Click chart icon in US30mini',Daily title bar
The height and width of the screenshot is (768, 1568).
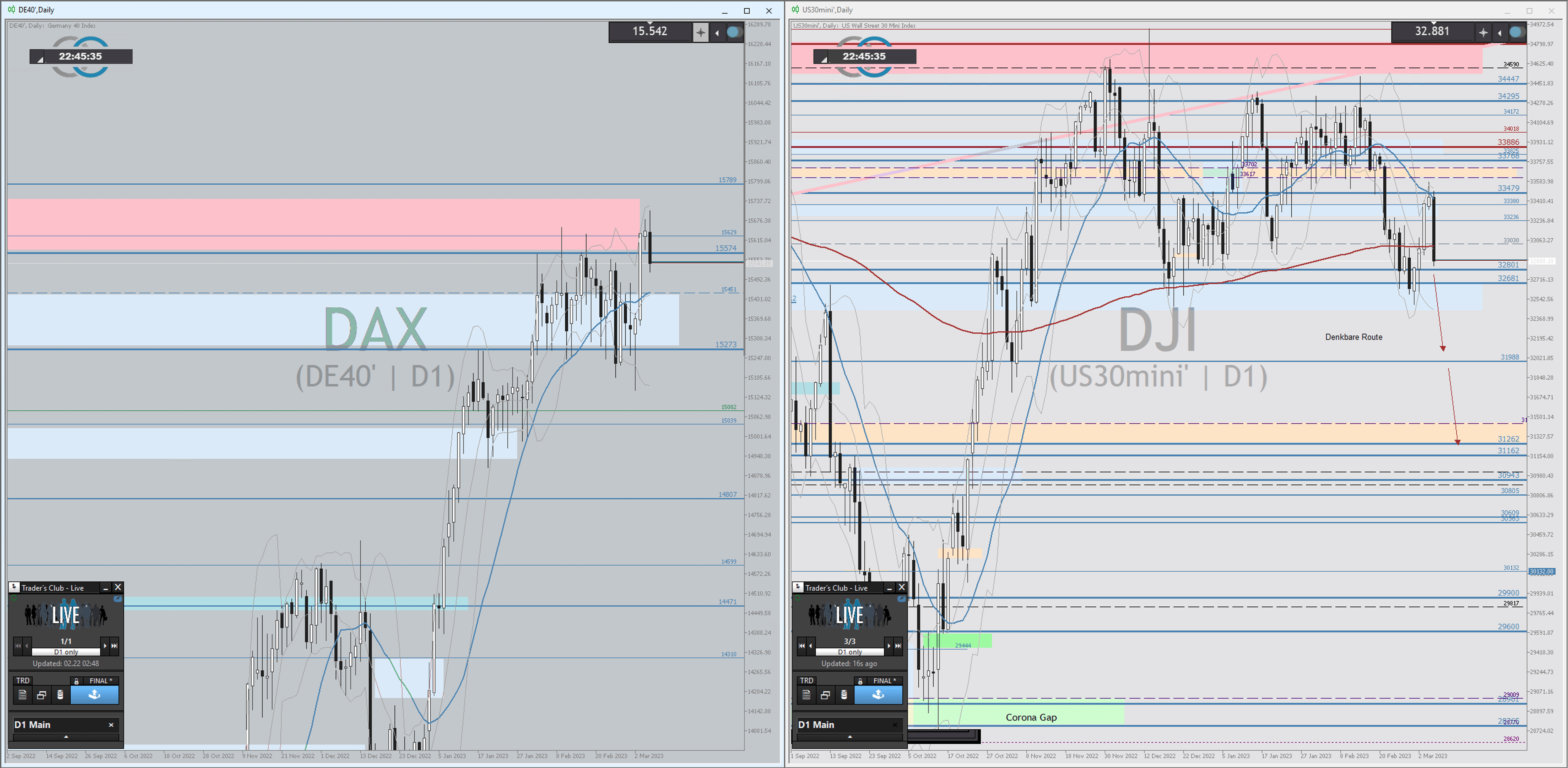pos(795,10)
